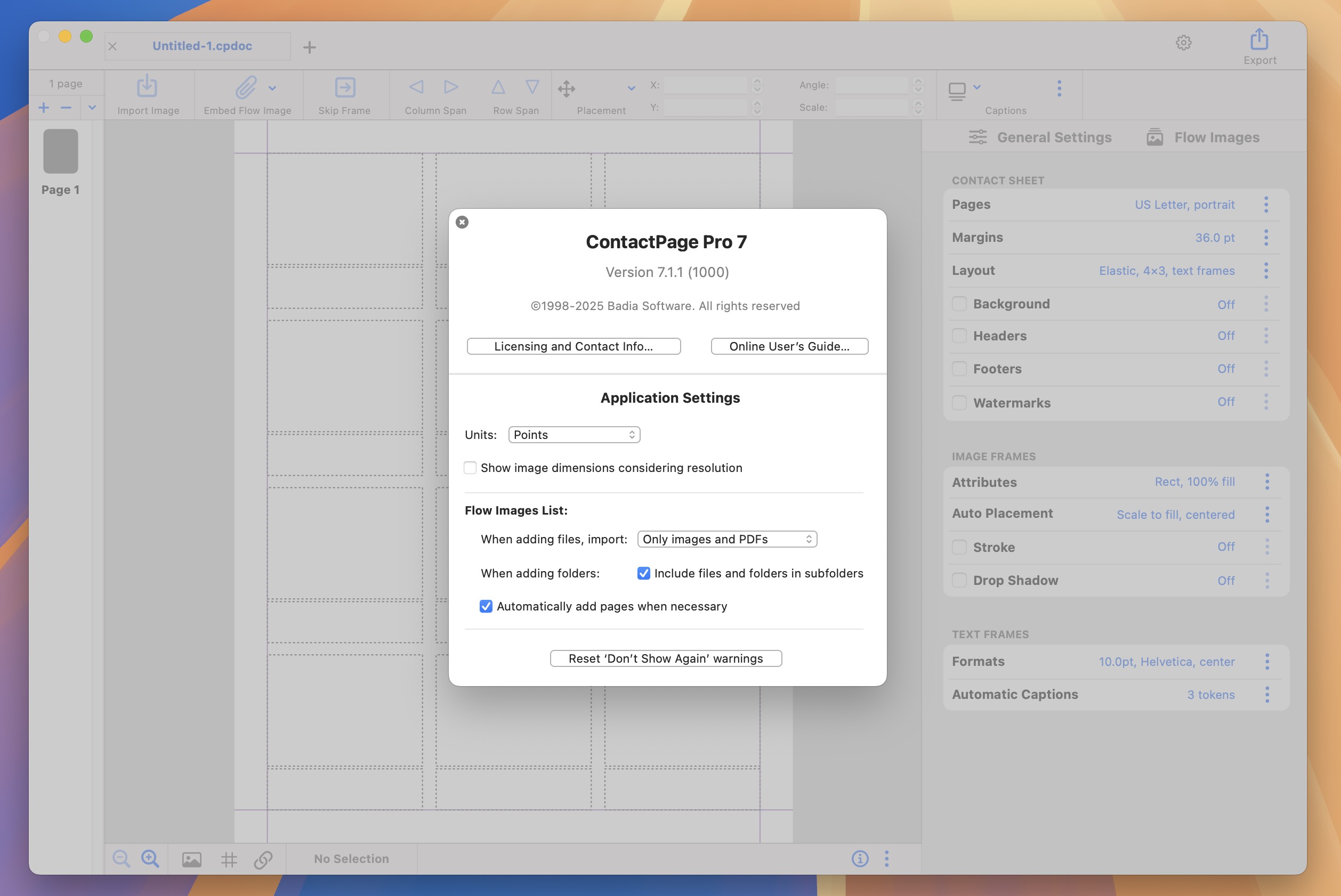
Task: Click the right Column Span arrow
Action: [451, 87]
